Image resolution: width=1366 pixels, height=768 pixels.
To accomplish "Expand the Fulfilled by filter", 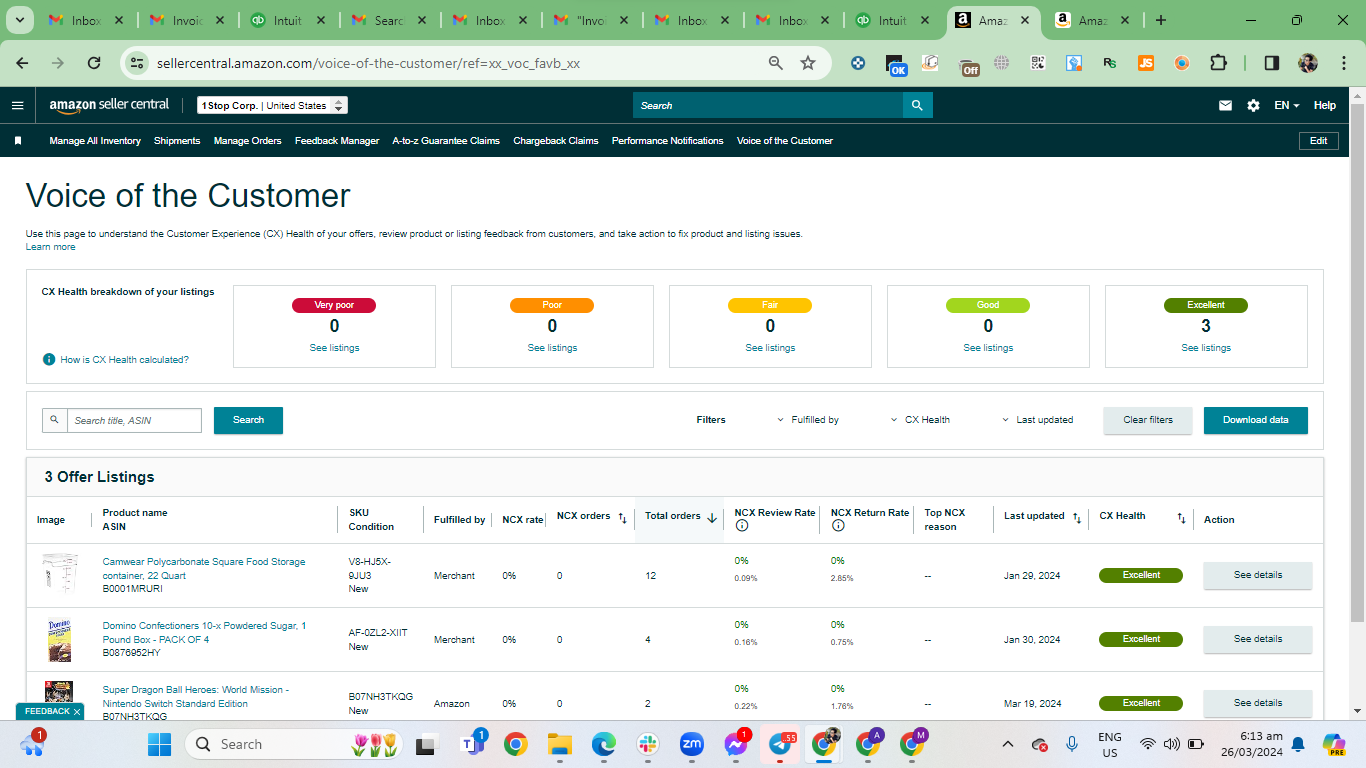I will pyautogui.click(x=808, y=420).
